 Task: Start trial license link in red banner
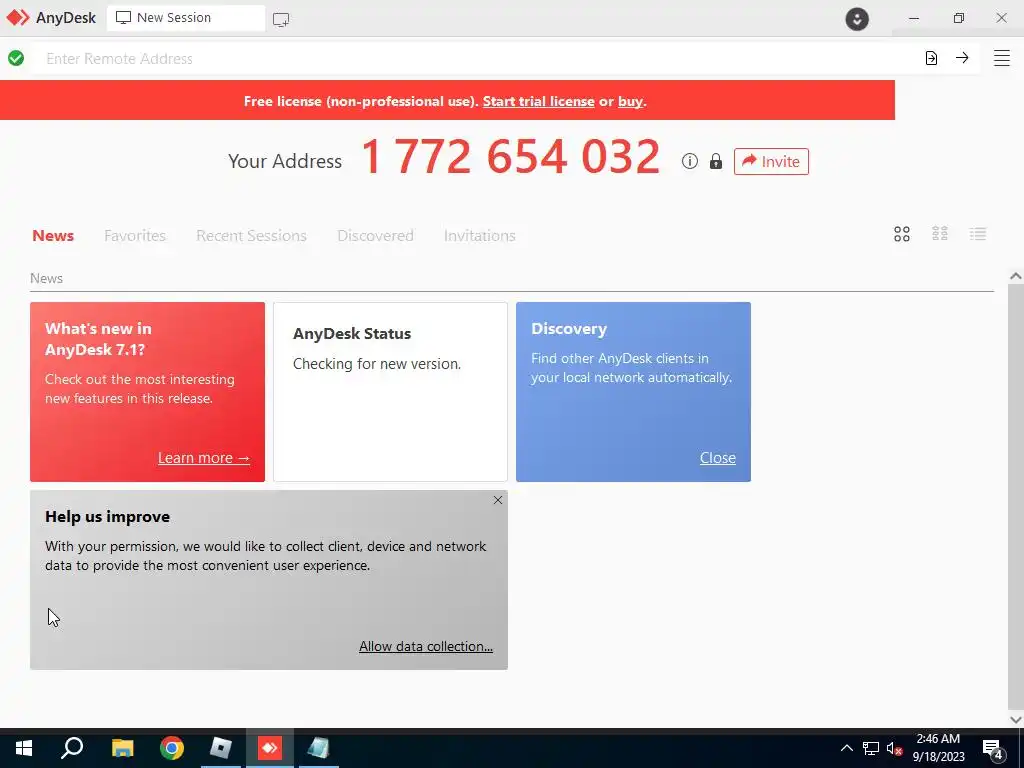click(538, 101)
